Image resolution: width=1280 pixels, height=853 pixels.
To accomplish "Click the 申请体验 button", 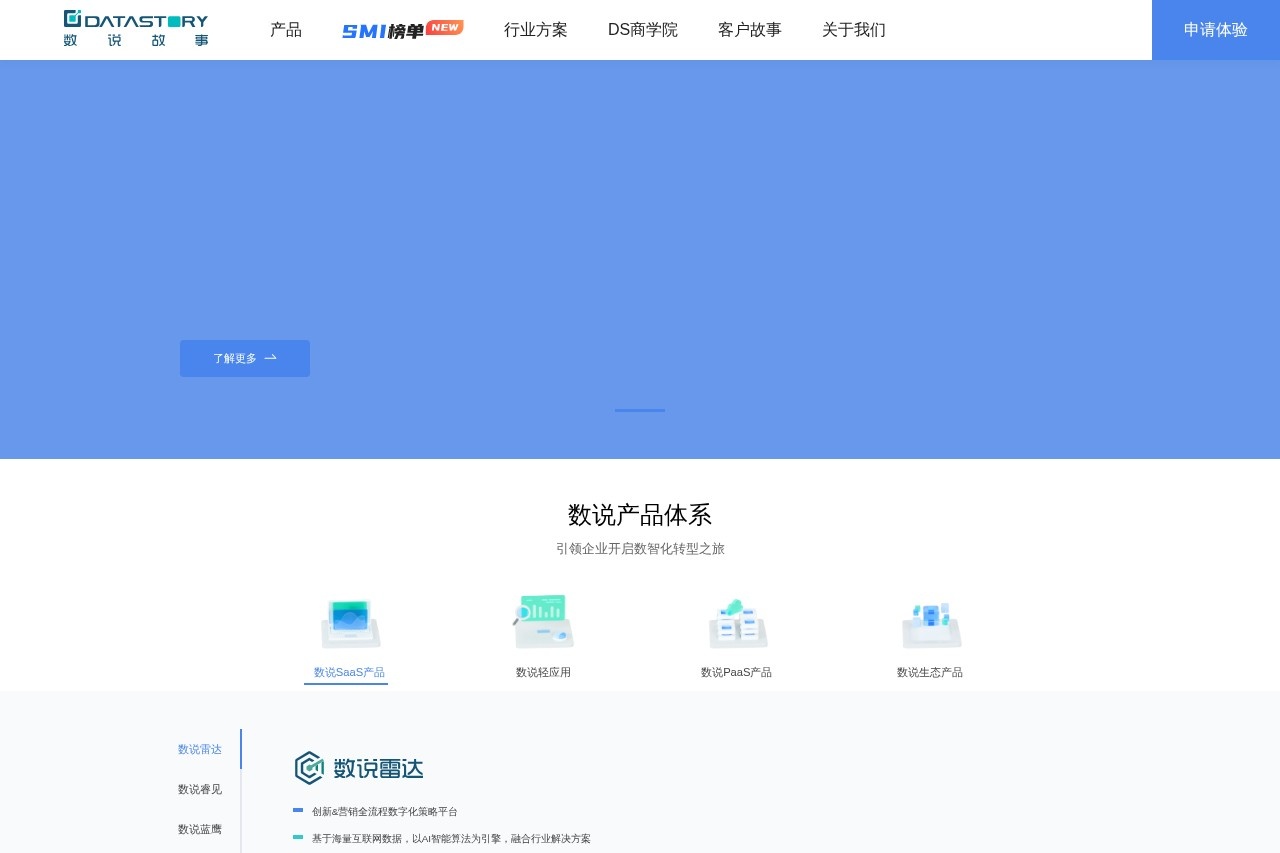I will 1215,30.
